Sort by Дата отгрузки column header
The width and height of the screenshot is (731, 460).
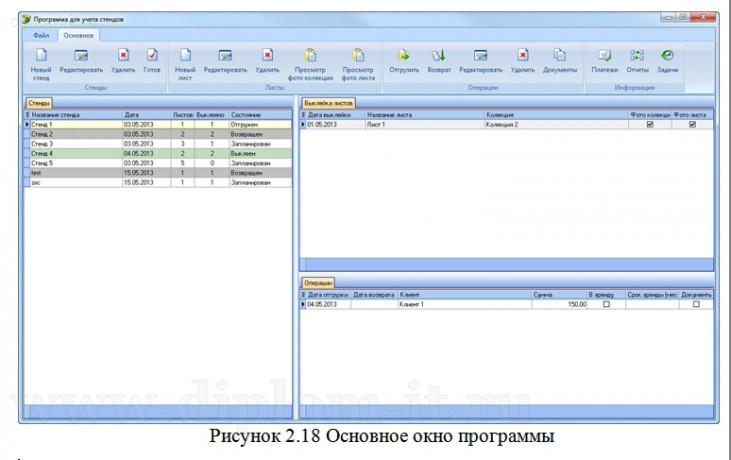click(328, 295)
